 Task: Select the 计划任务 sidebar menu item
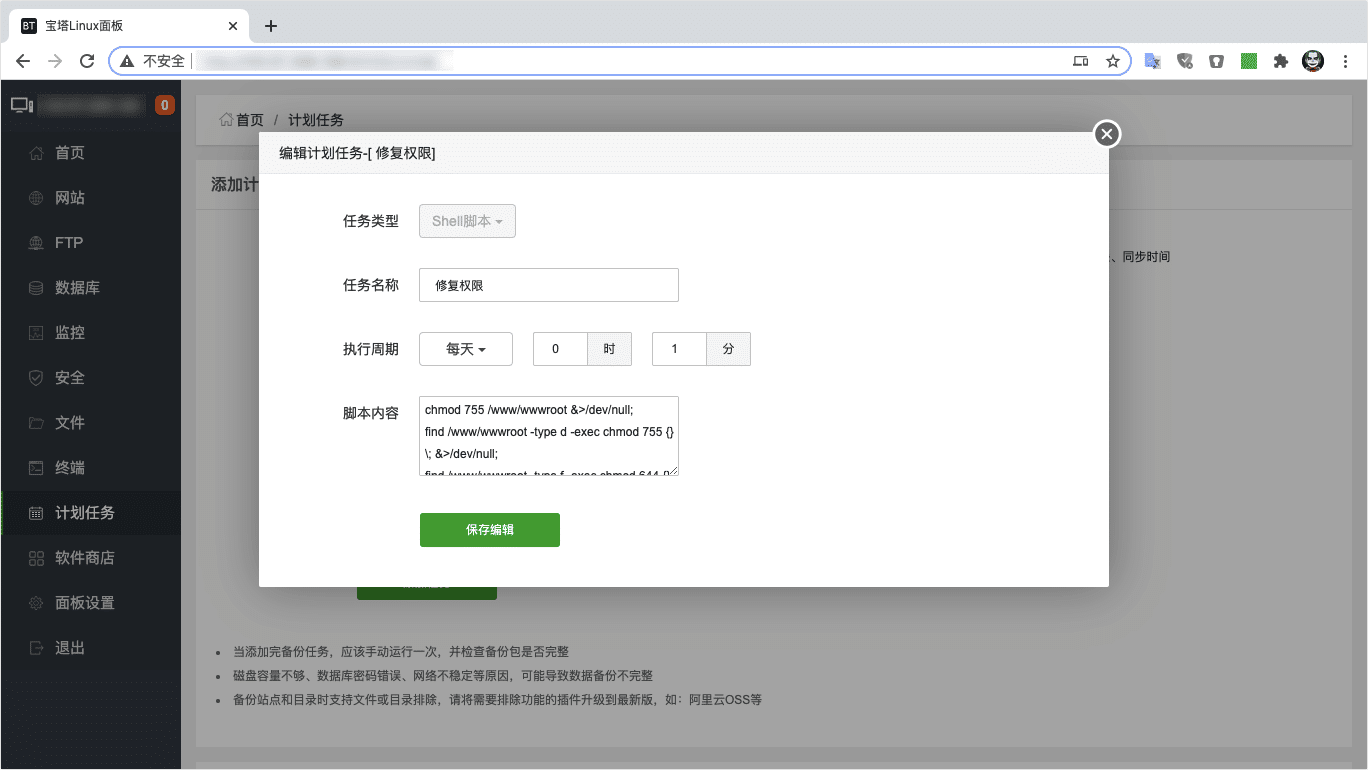[91, 513]
